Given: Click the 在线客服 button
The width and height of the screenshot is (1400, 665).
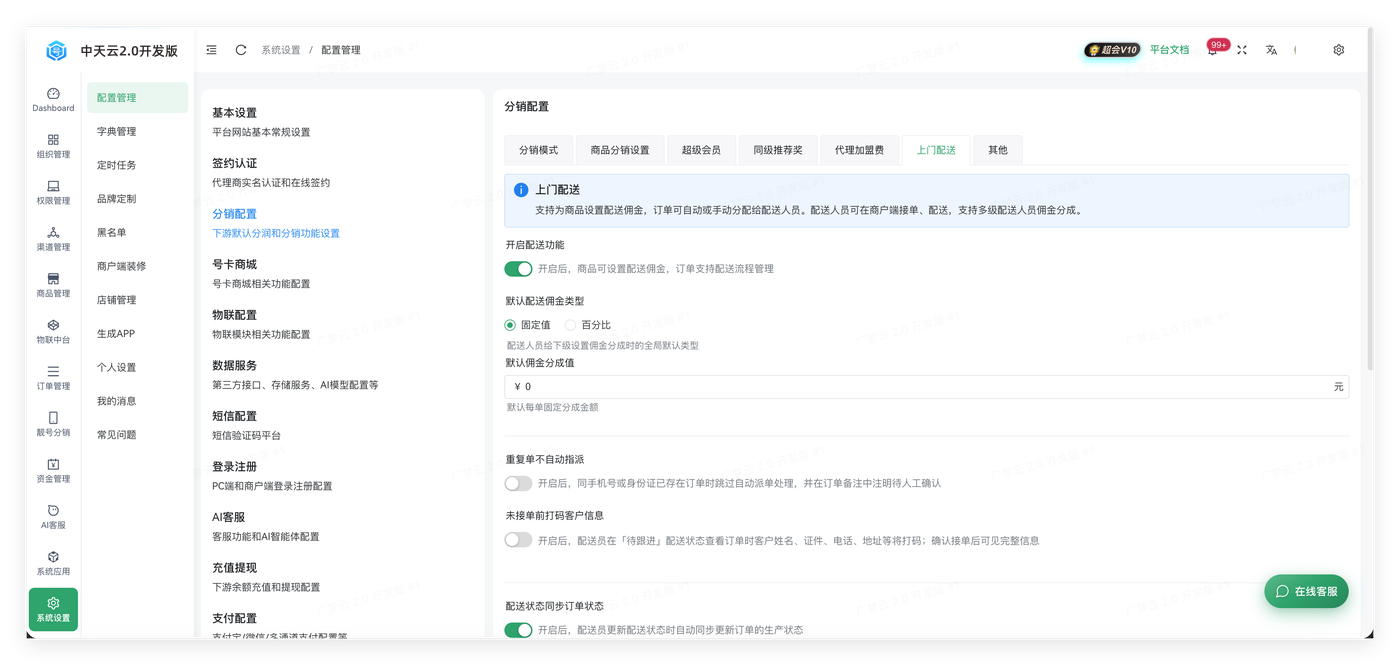Looking at the screenshot, I should 1306,591.
